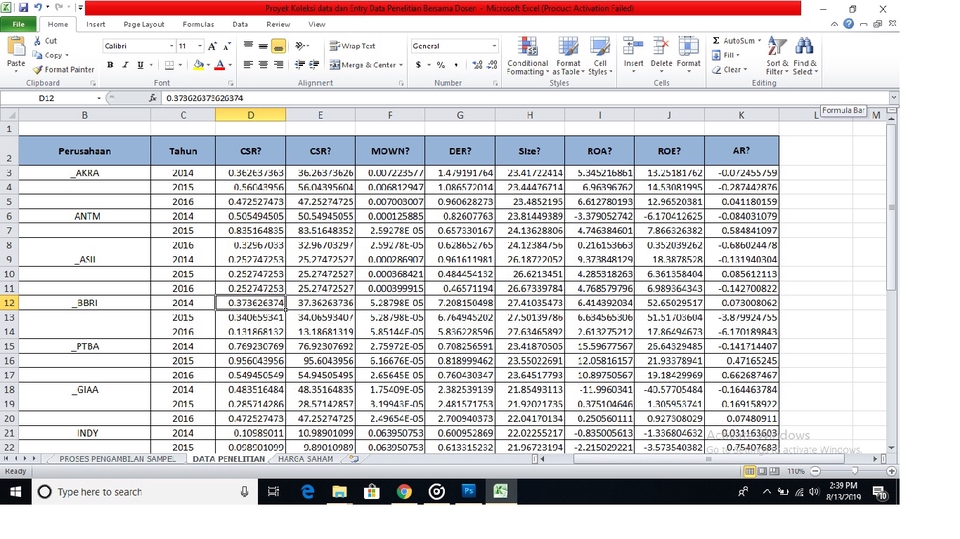This screenshot has height=539, width=960.
Task: Expand the formula bar
Action: (x=894, y=97)
